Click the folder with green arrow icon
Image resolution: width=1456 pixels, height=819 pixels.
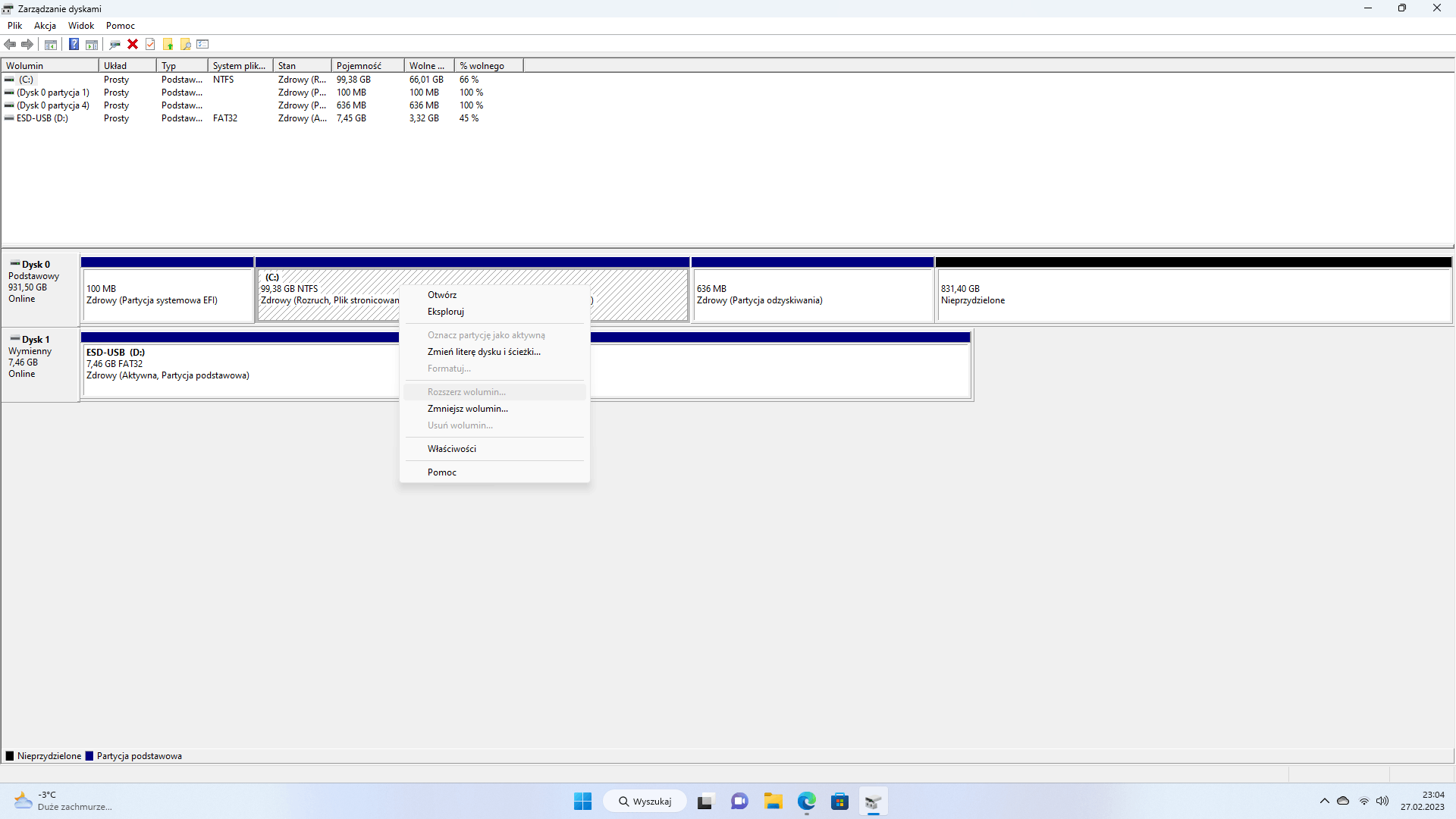[x=168, y=45]
